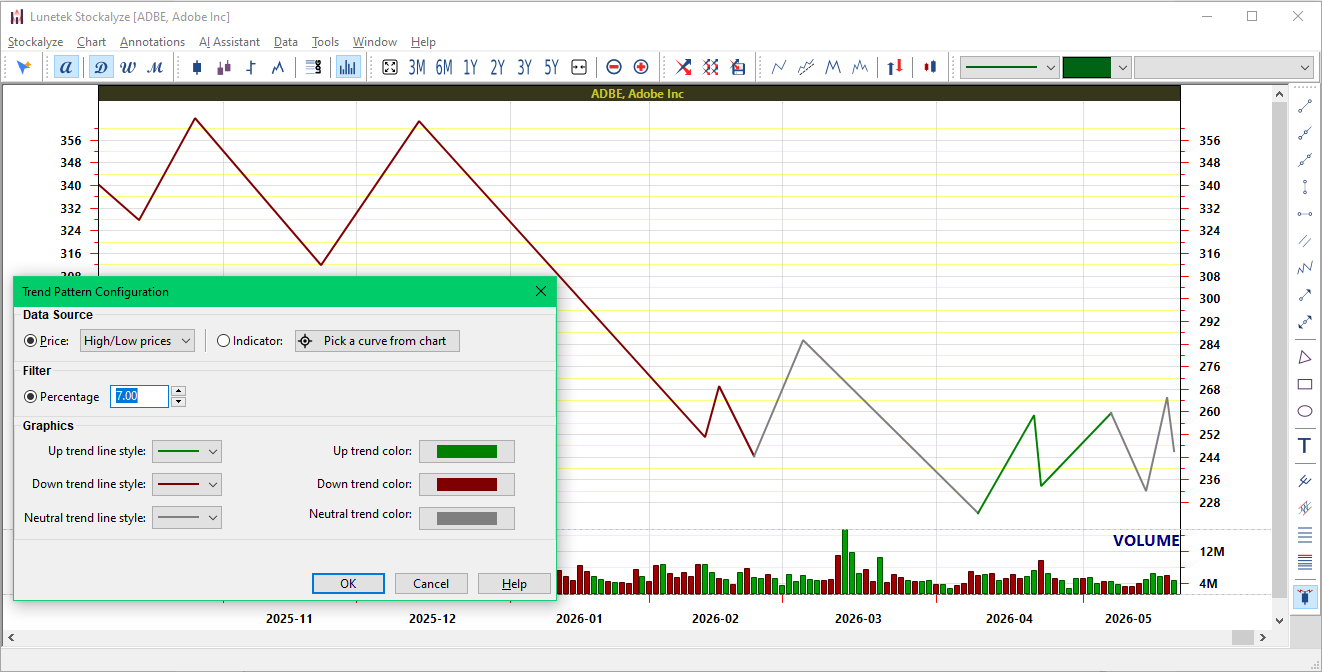Open the Stockalyze menu

[35, 42]
